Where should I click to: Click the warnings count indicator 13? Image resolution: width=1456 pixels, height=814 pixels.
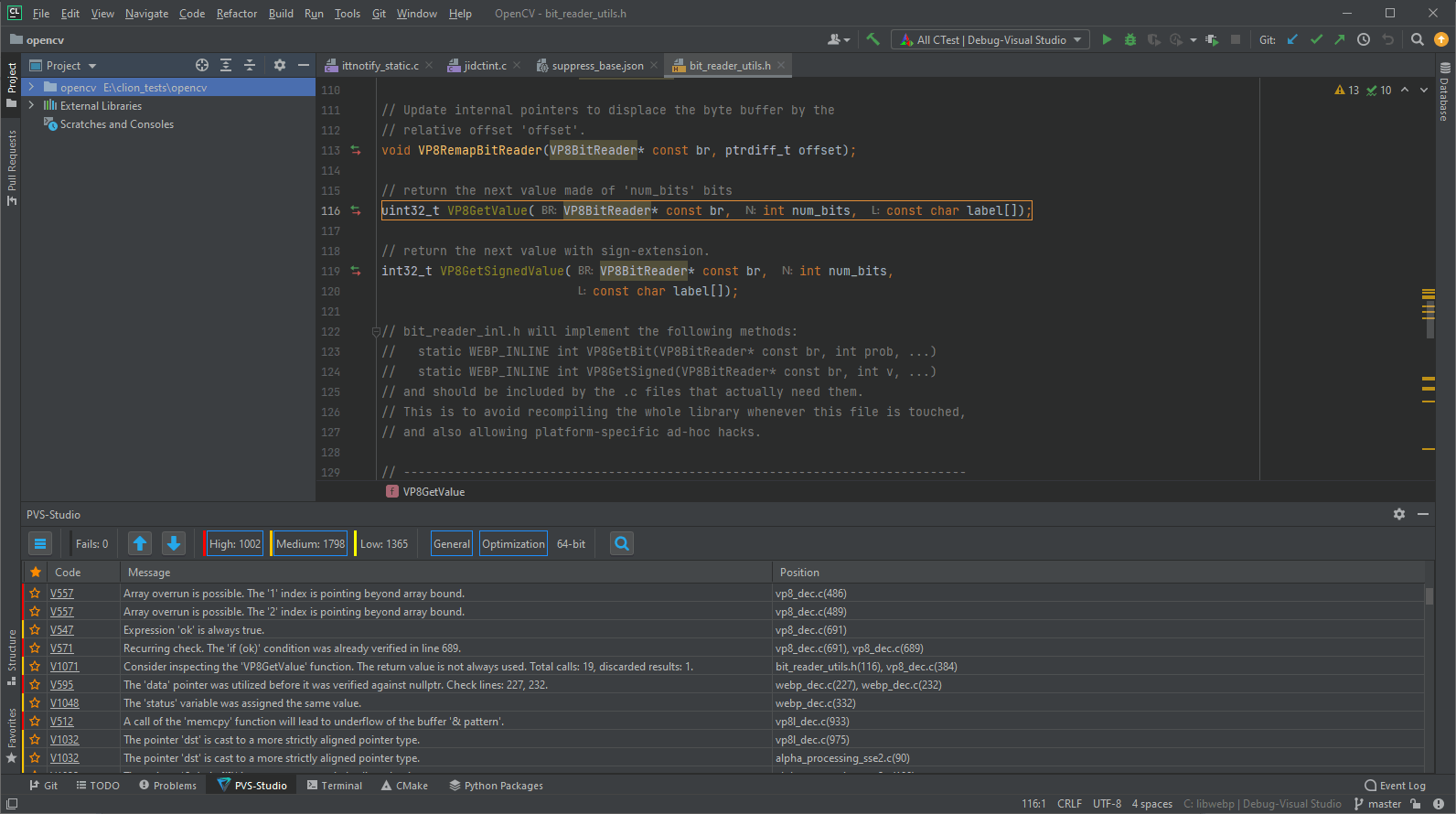(1346, 90)
